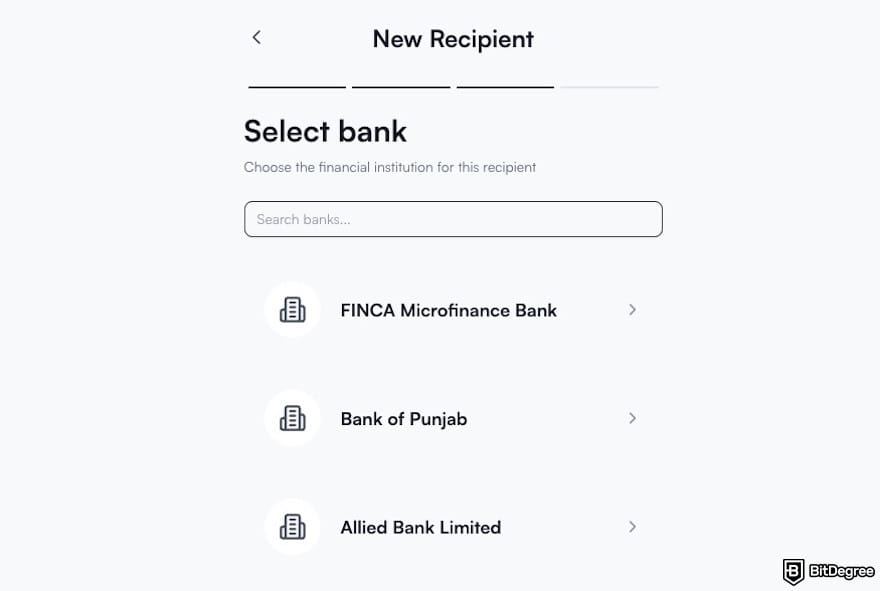Select Allied Bank Limited from the list
880x591 pixels.
click(x=420, y=527)
